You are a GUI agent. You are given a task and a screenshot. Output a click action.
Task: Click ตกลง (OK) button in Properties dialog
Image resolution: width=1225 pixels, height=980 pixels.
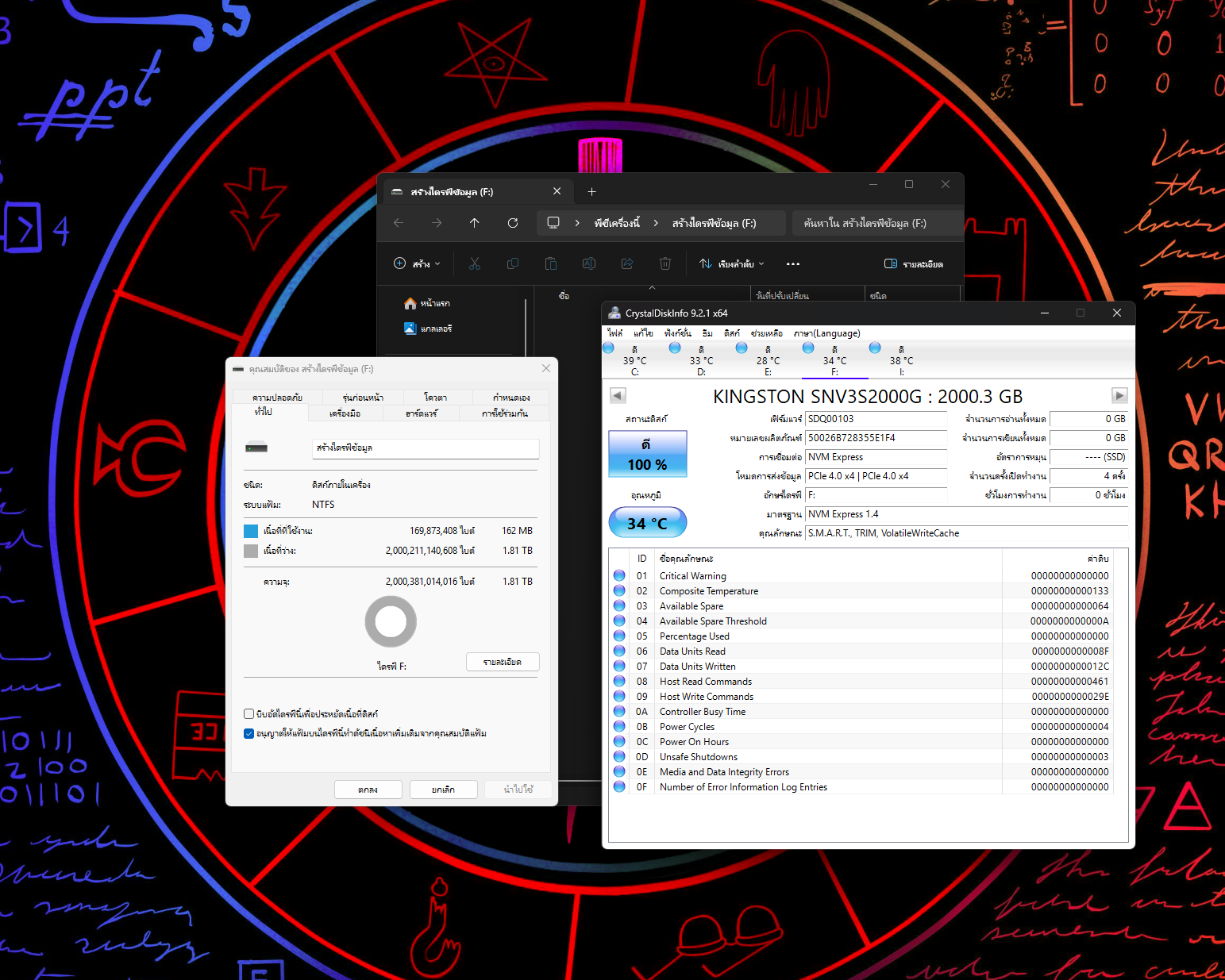click(368, 790)
